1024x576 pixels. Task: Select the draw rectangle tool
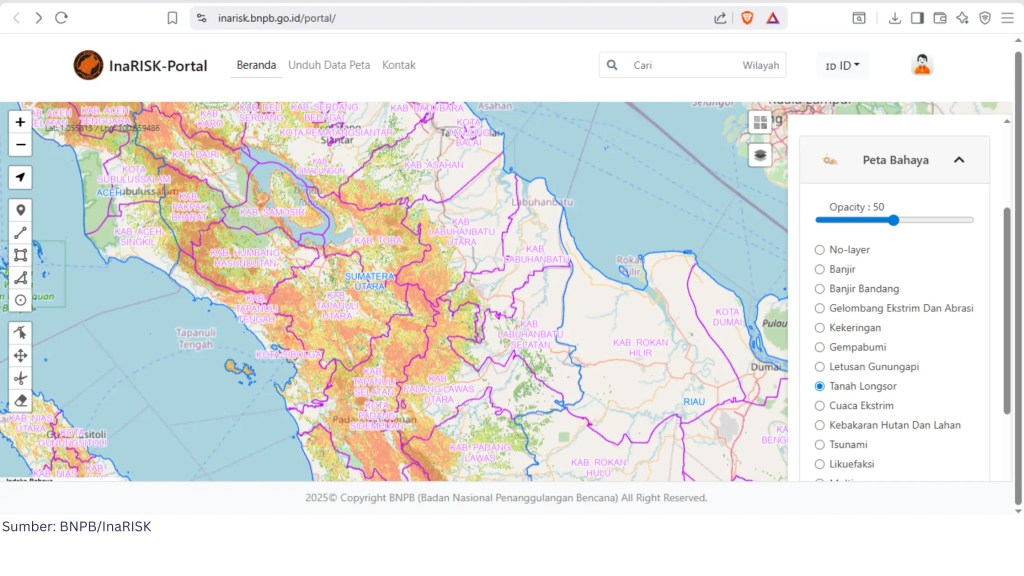click(x=20, y=255)
